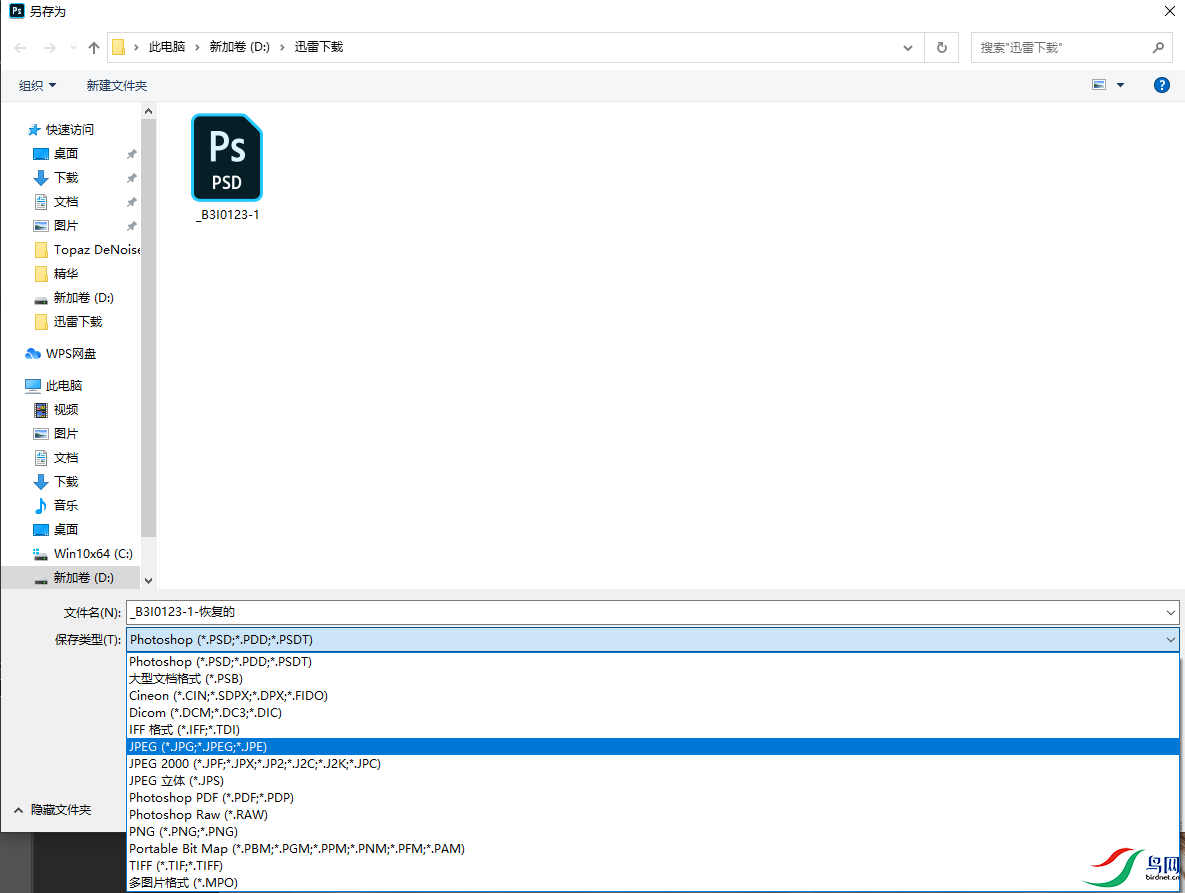Open the help button
Image resolution: width=1185 pixels, height=893 pixels.
pyautogui.click(x=1162, y=85)
